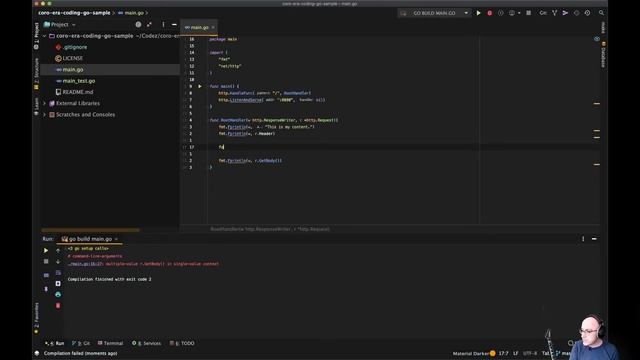Follow the main.go error link in output
Screen dimensions: 640x360
86,264
